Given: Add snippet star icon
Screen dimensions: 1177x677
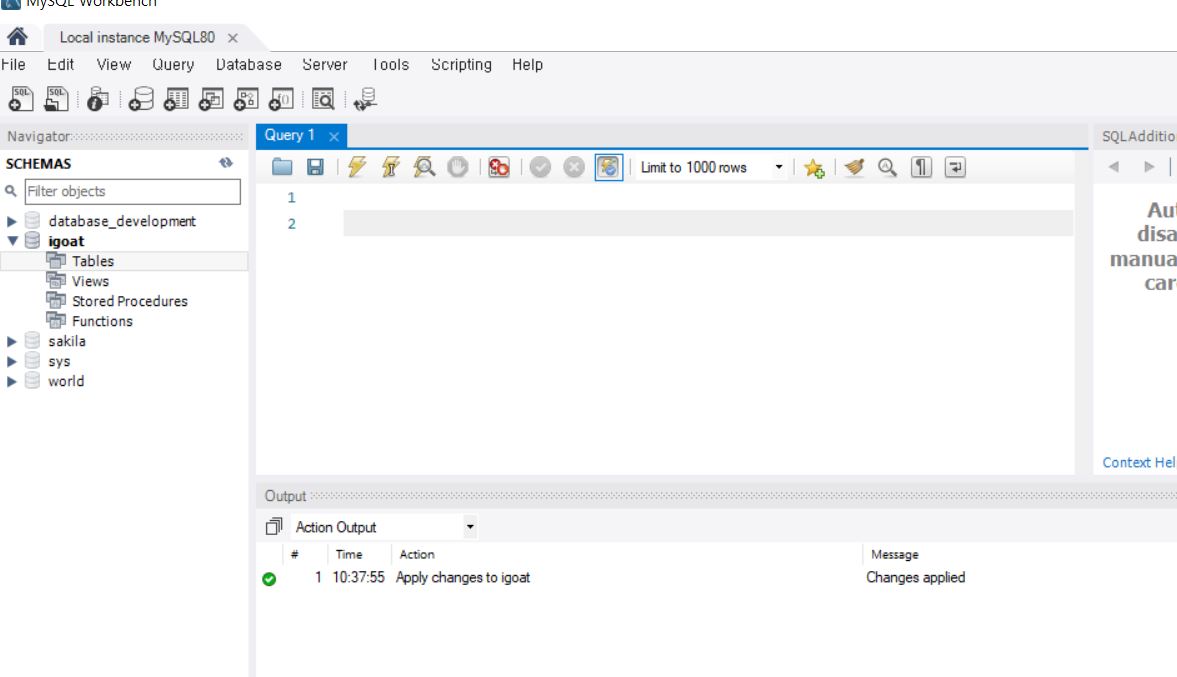Looking at the screenshot, I should pos(814,167).
